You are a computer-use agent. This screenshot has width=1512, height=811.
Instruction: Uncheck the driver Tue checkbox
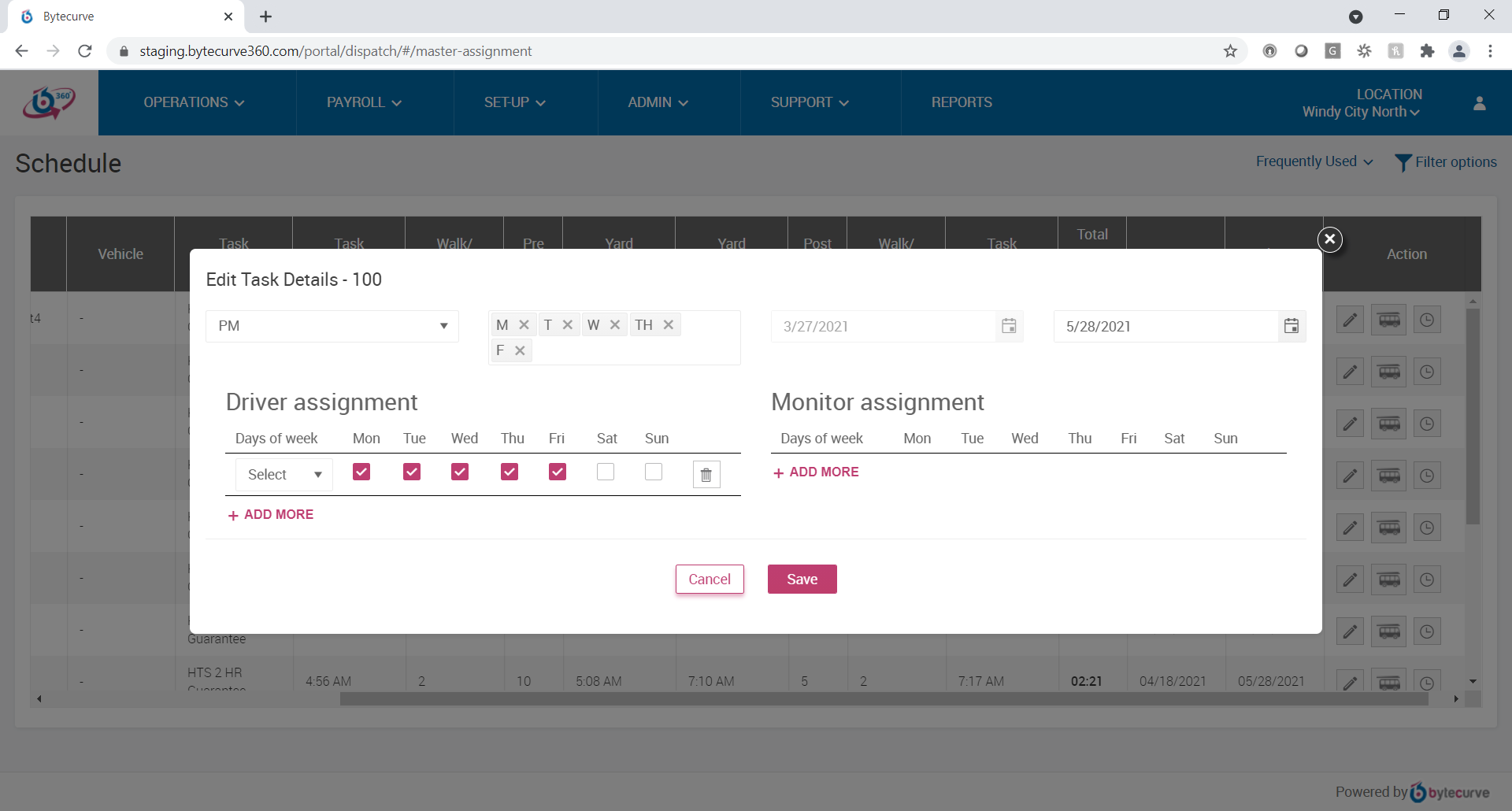point(412,472)
